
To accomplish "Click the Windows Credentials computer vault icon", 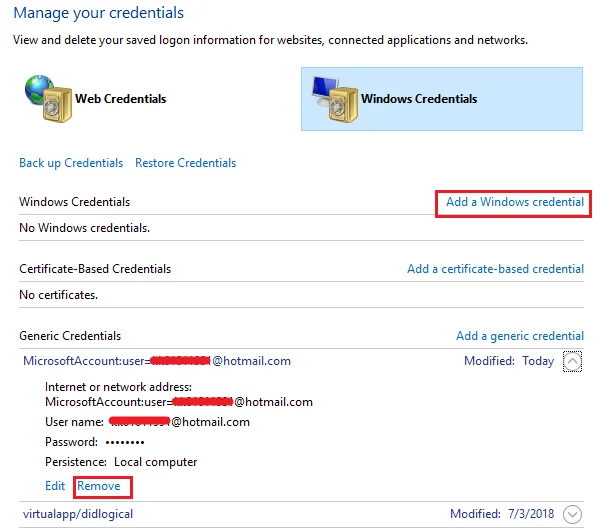I will click(x=335, y=99).
